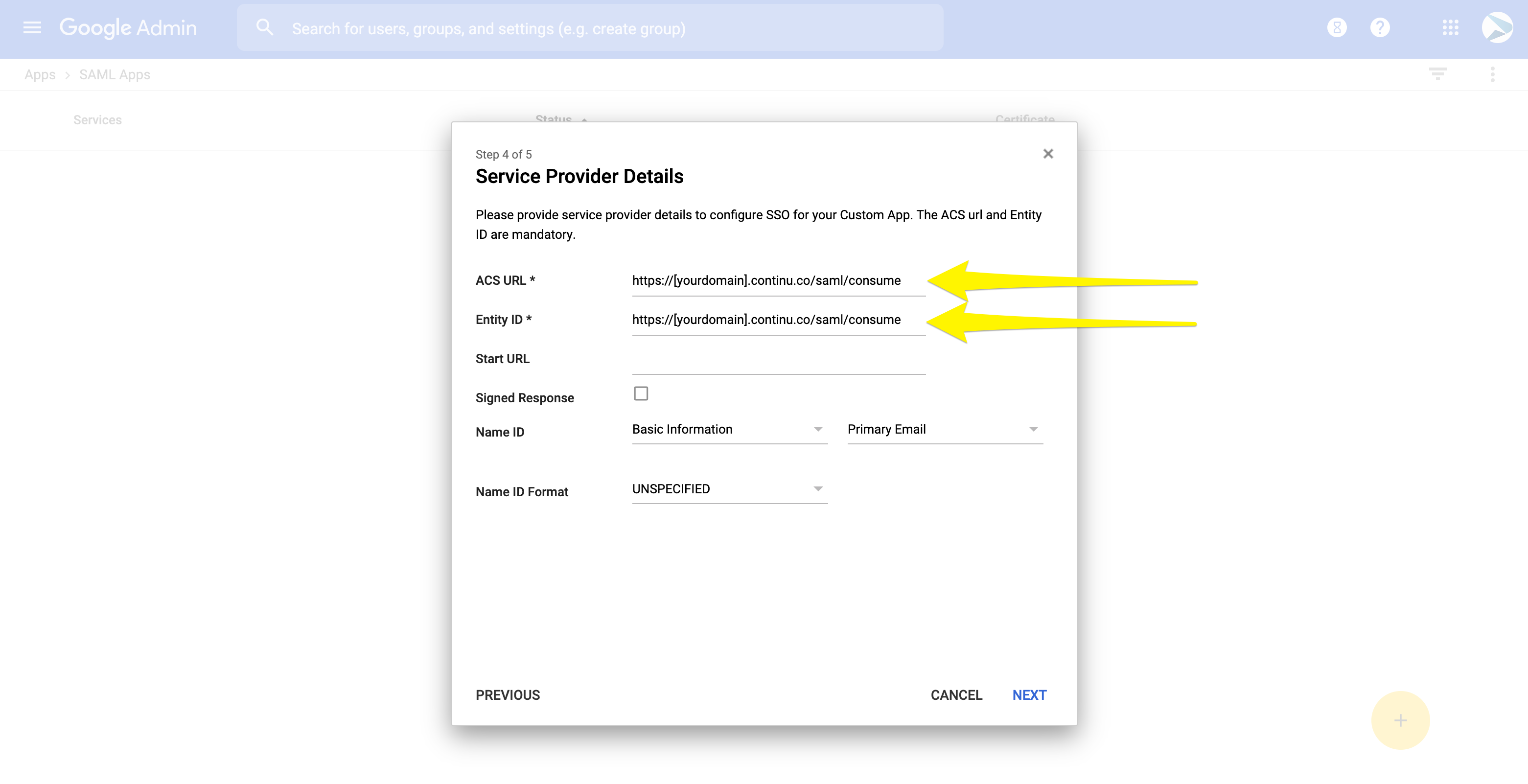Click the CANCEL button
The height and width of the screenshot is (784, 1528).
point(956,695)
